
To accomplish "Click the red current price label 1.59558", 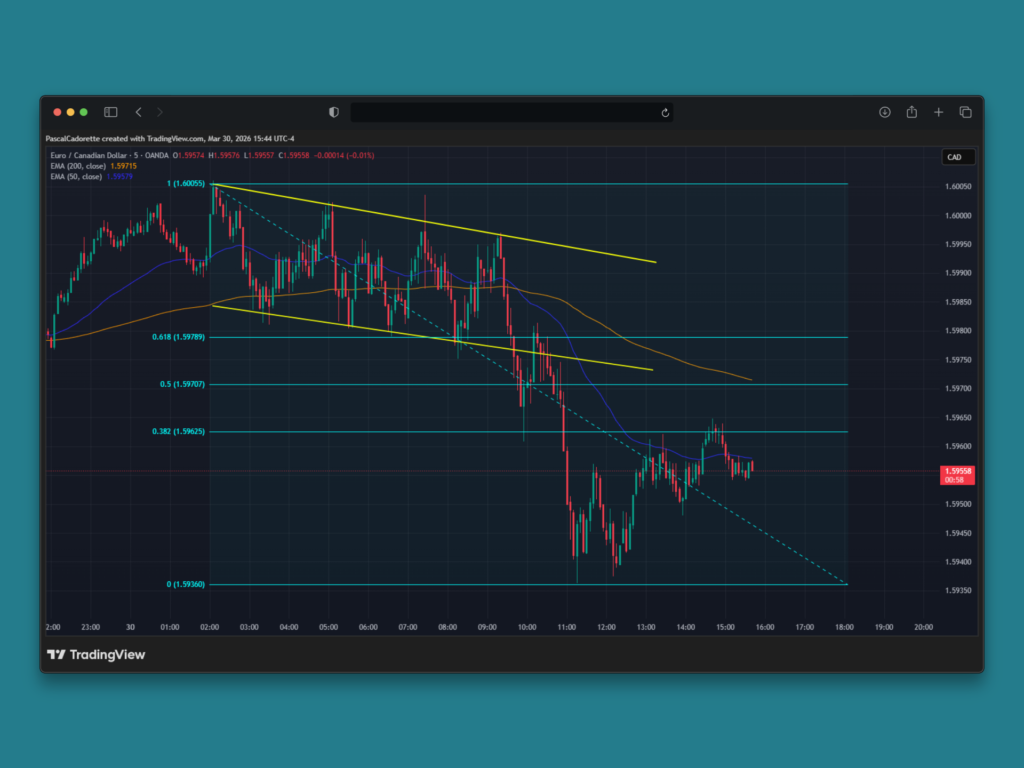I will 955,474.
